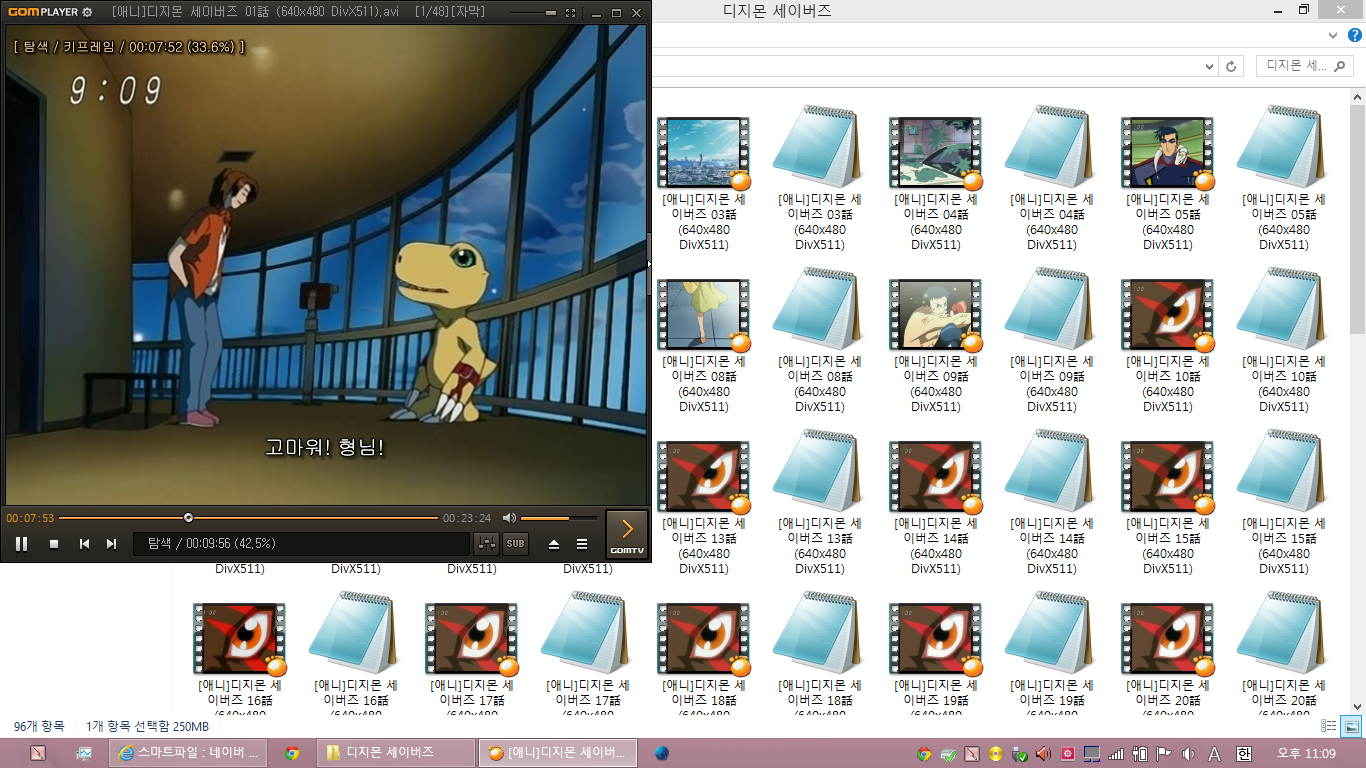Select the episode 09話 notepad subtitle file
This screenshot has width=1366, height=768.
[1051, 340]
